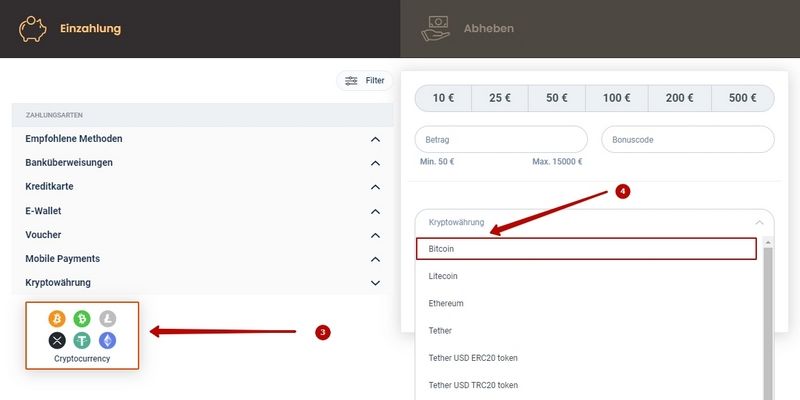Toggle the Kryptowährung payment category
The image size is (800, 400).
point(375,283)
